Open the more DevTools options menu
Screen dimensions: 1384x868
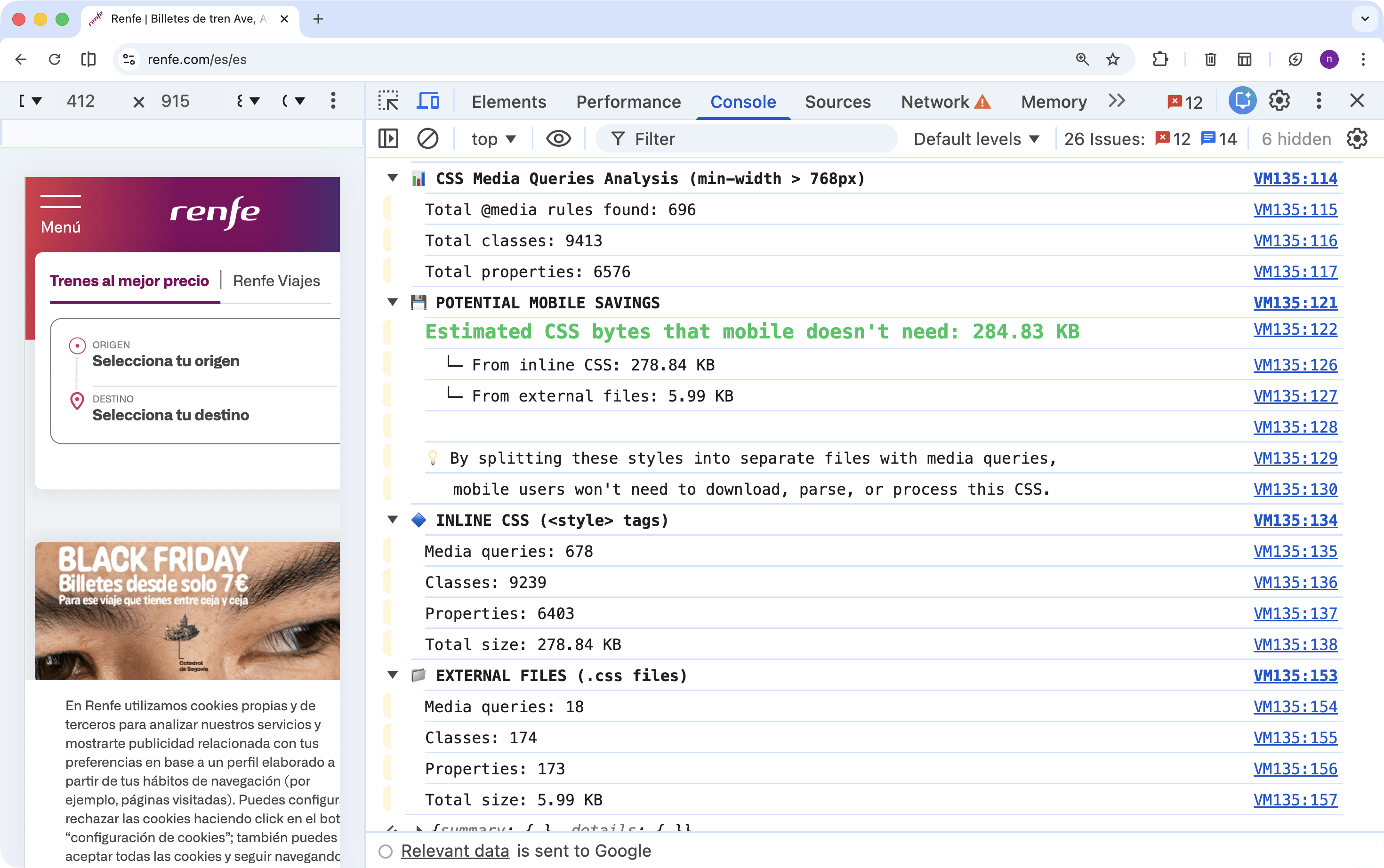1319,101
